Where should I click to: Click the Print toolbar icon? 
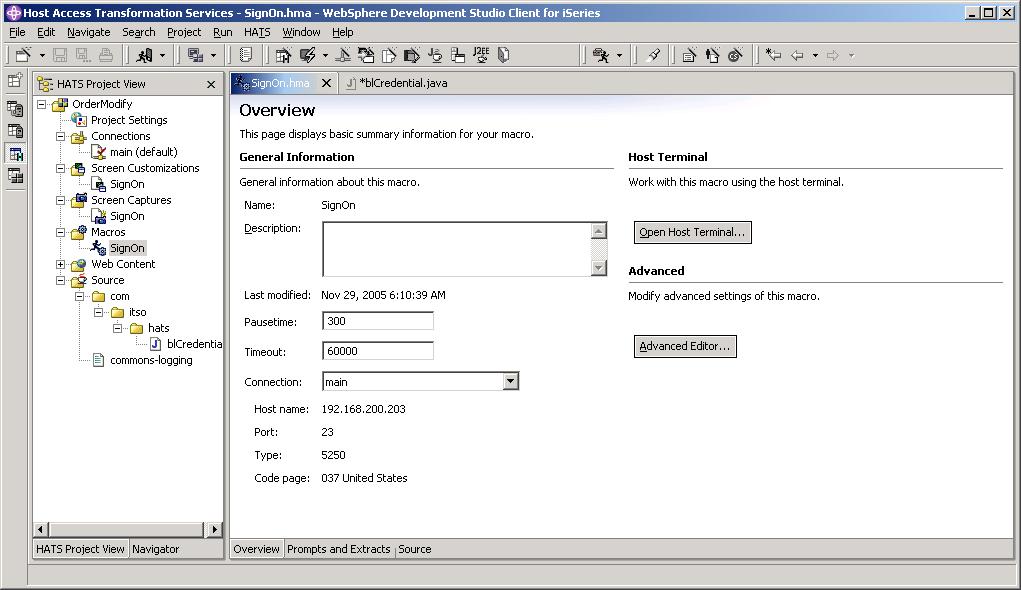tap(105, 55)
